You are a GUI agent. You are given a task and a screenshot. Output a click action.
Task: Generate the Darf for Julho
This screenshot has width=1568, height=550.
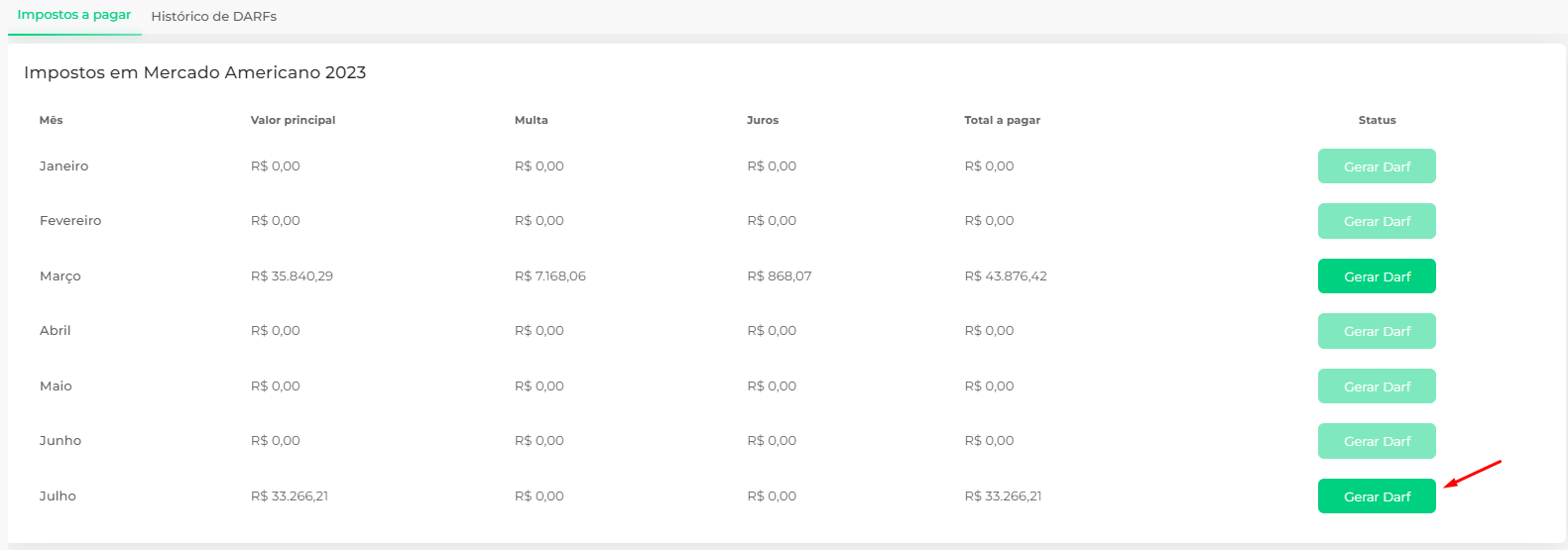[x=1377, y=496]
